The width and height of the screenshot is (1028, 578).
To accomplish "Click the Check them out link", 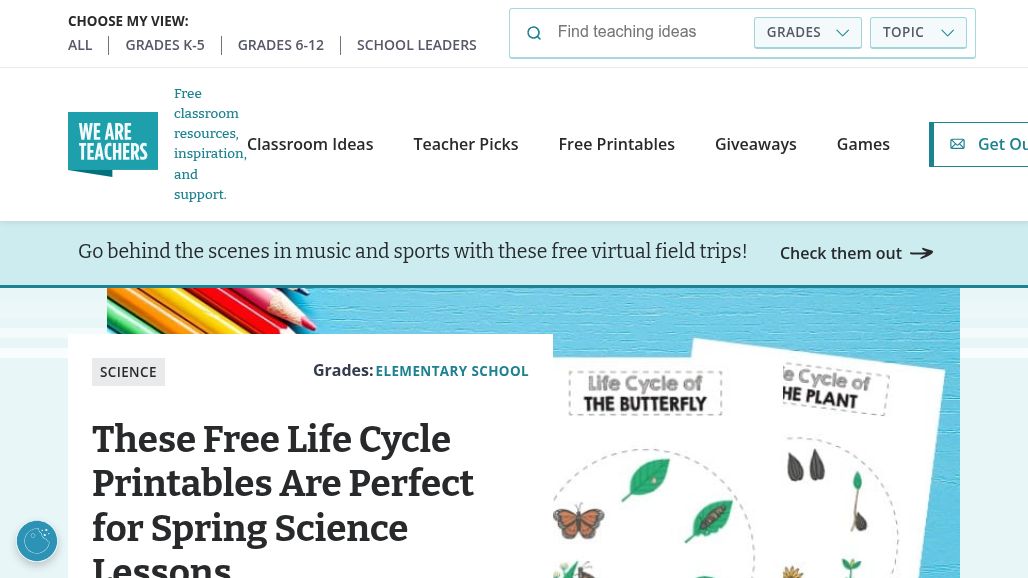I will coord(841,253).
